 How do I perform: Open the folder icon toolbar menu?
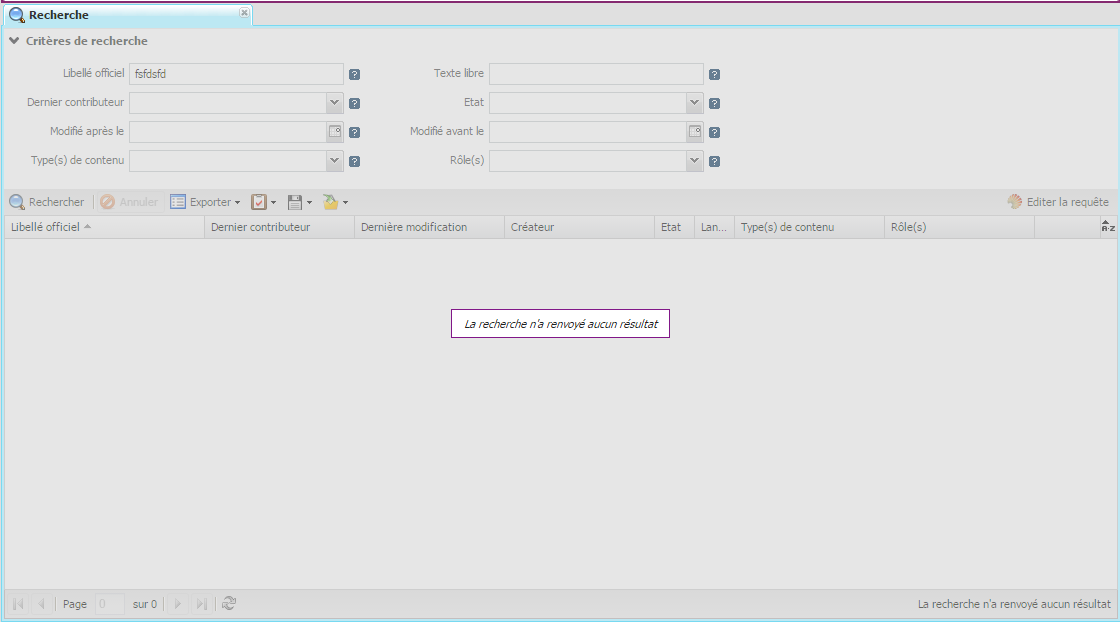pyautogui.click(x=335, y=202)
